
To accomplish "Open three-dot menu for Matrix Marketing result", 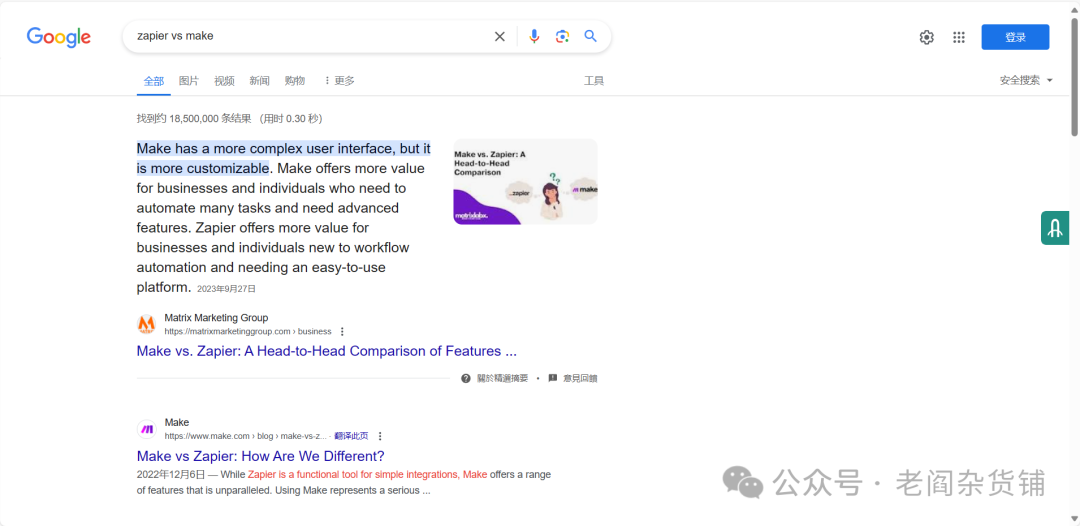I will pyautogui.click(x=342, y=331).
